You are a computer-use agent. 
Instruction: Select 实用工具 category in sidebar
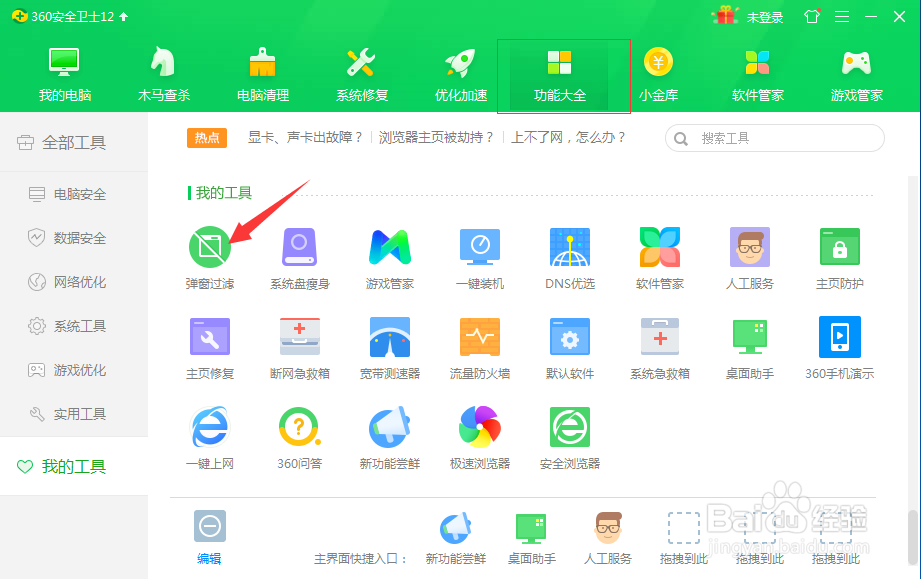[74, 414]
